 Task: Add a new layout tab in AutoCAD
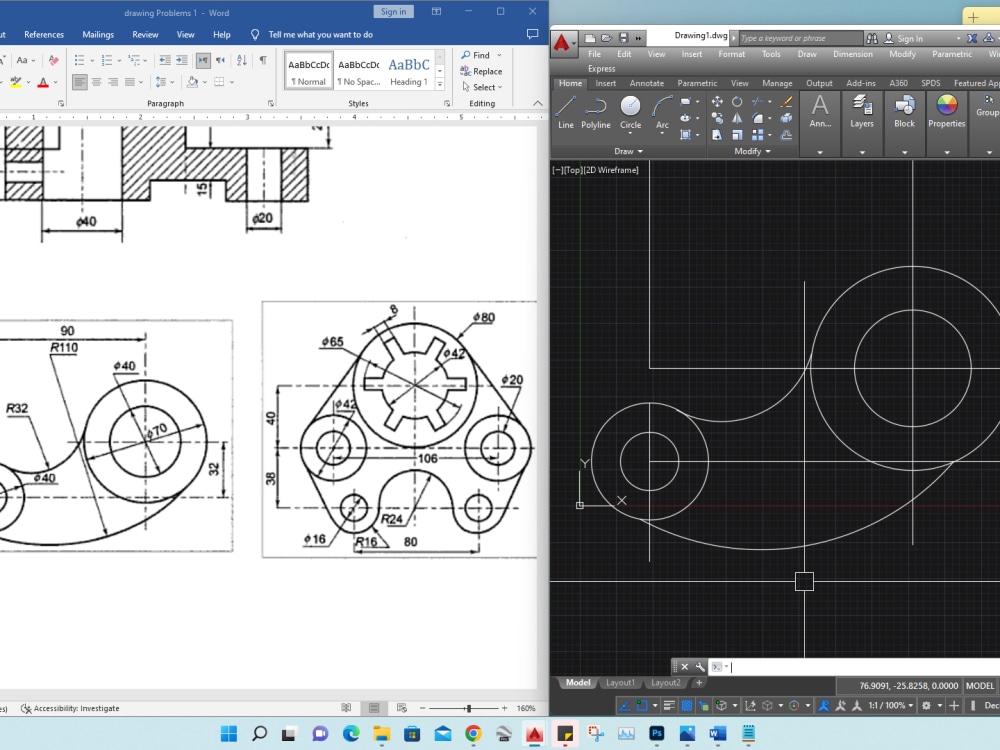point(699,683)
